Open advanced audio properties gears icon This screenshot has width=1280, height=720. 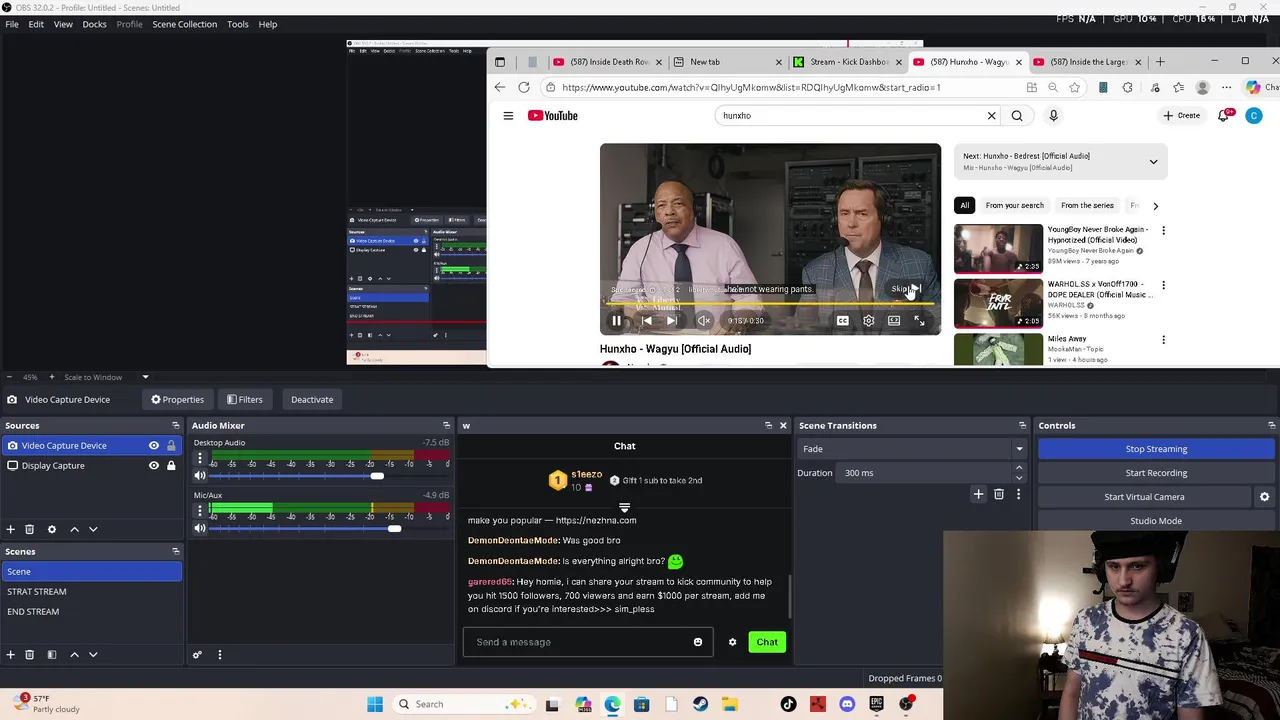(x=197, y=655)
